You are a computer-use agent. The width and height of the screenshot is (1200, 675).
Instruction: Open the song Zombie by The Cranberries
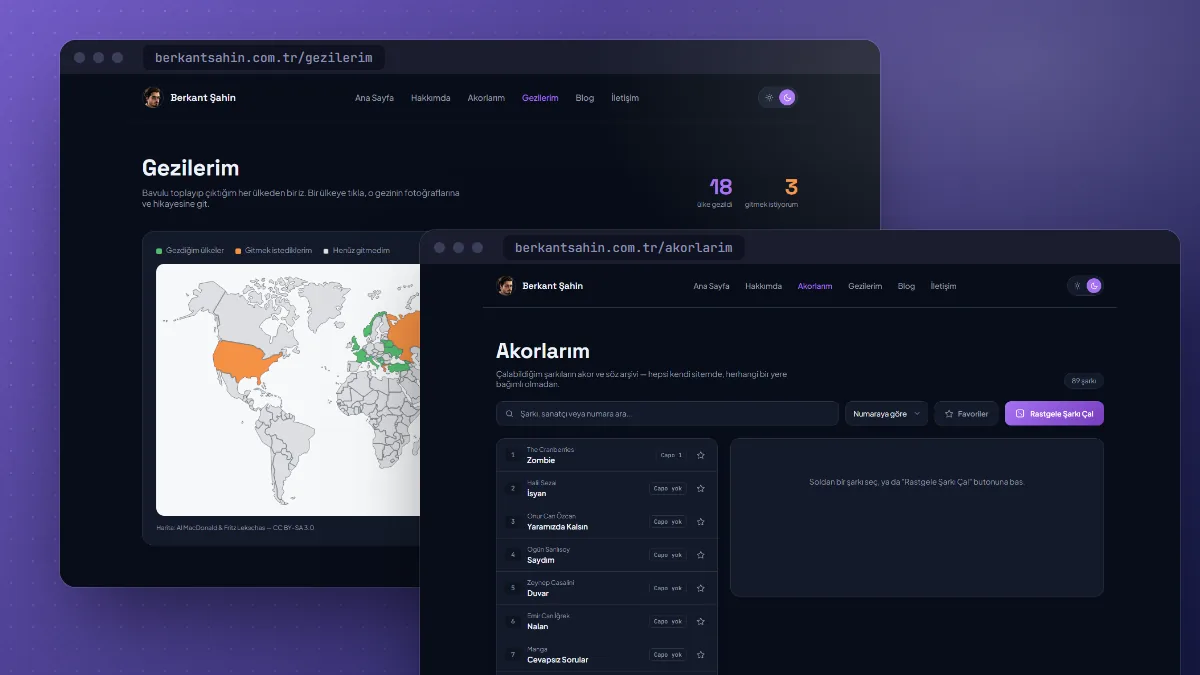click(607, 455)
